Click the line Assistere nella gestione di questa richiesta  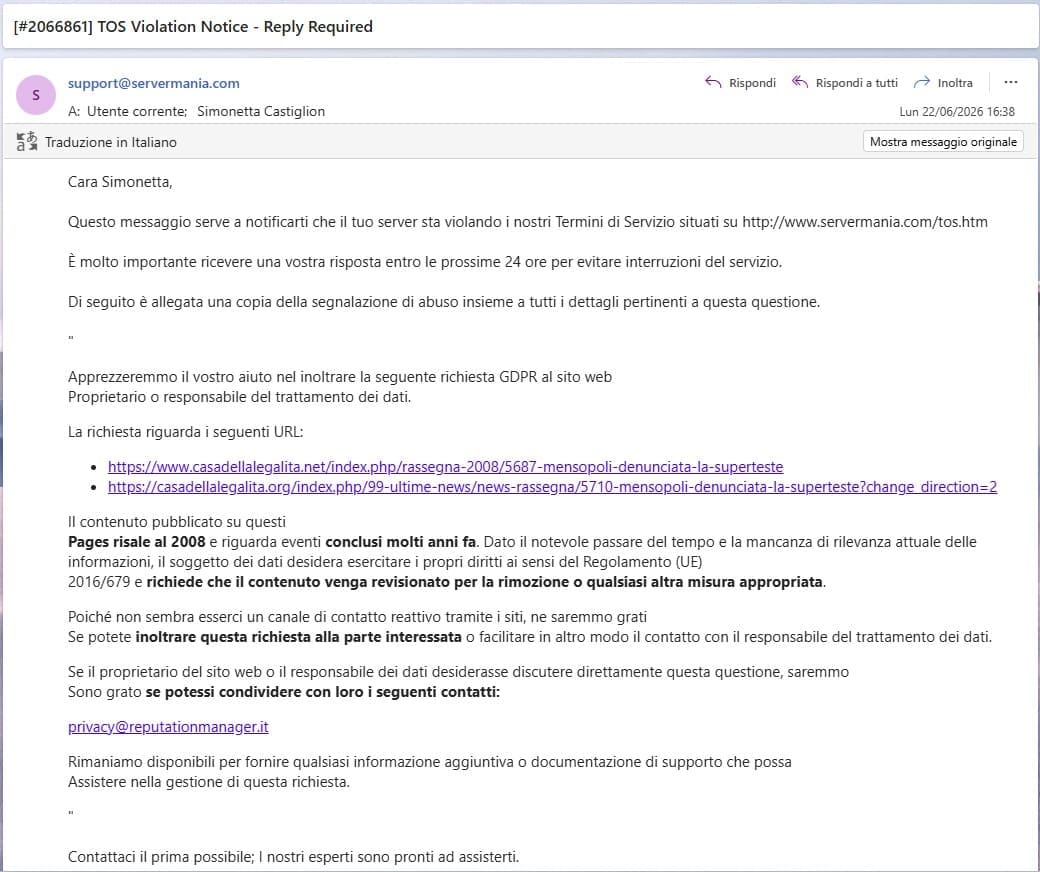(x=208, y=782)
